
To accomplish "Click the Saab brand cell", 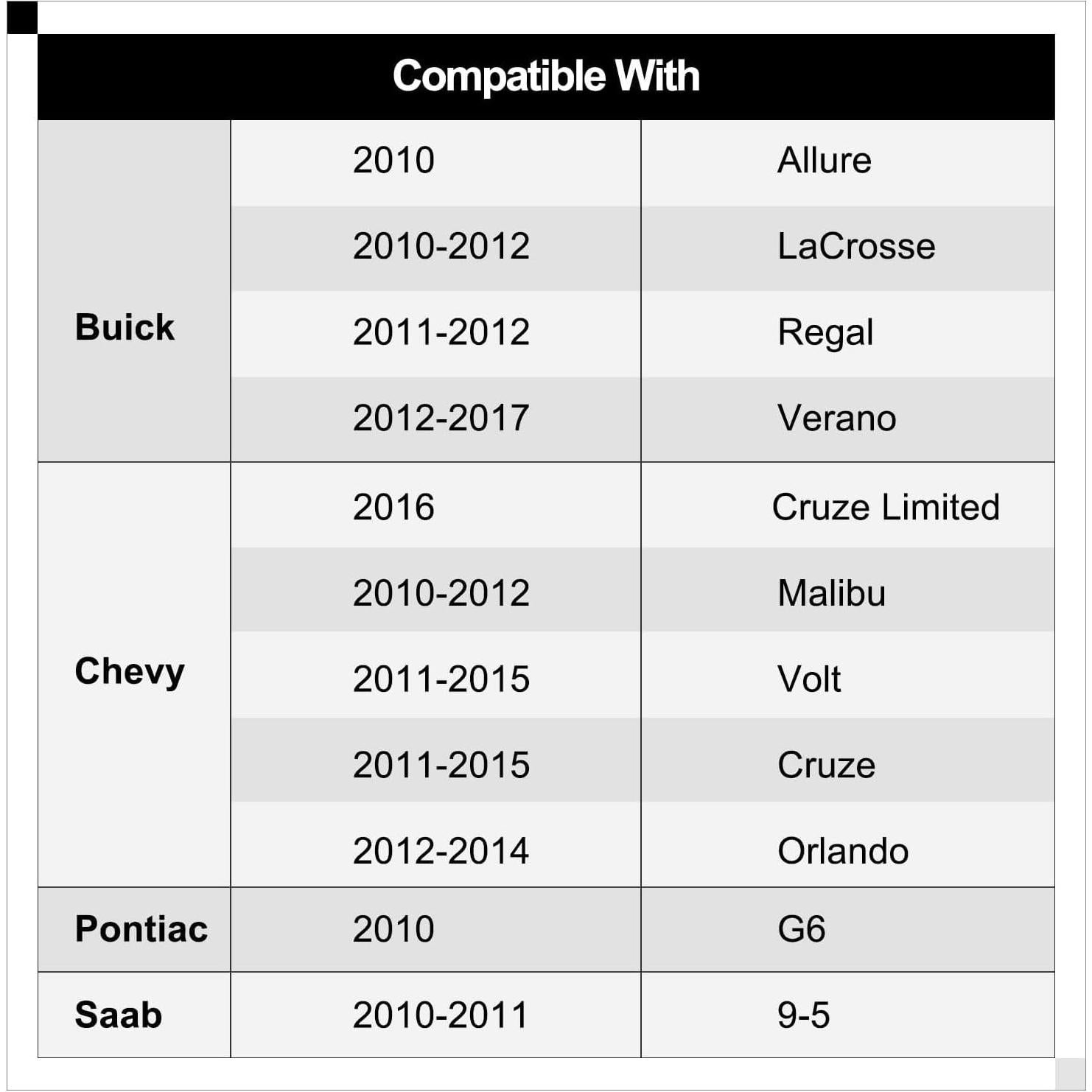I will pyautogui.click(x=118, y=1015).
